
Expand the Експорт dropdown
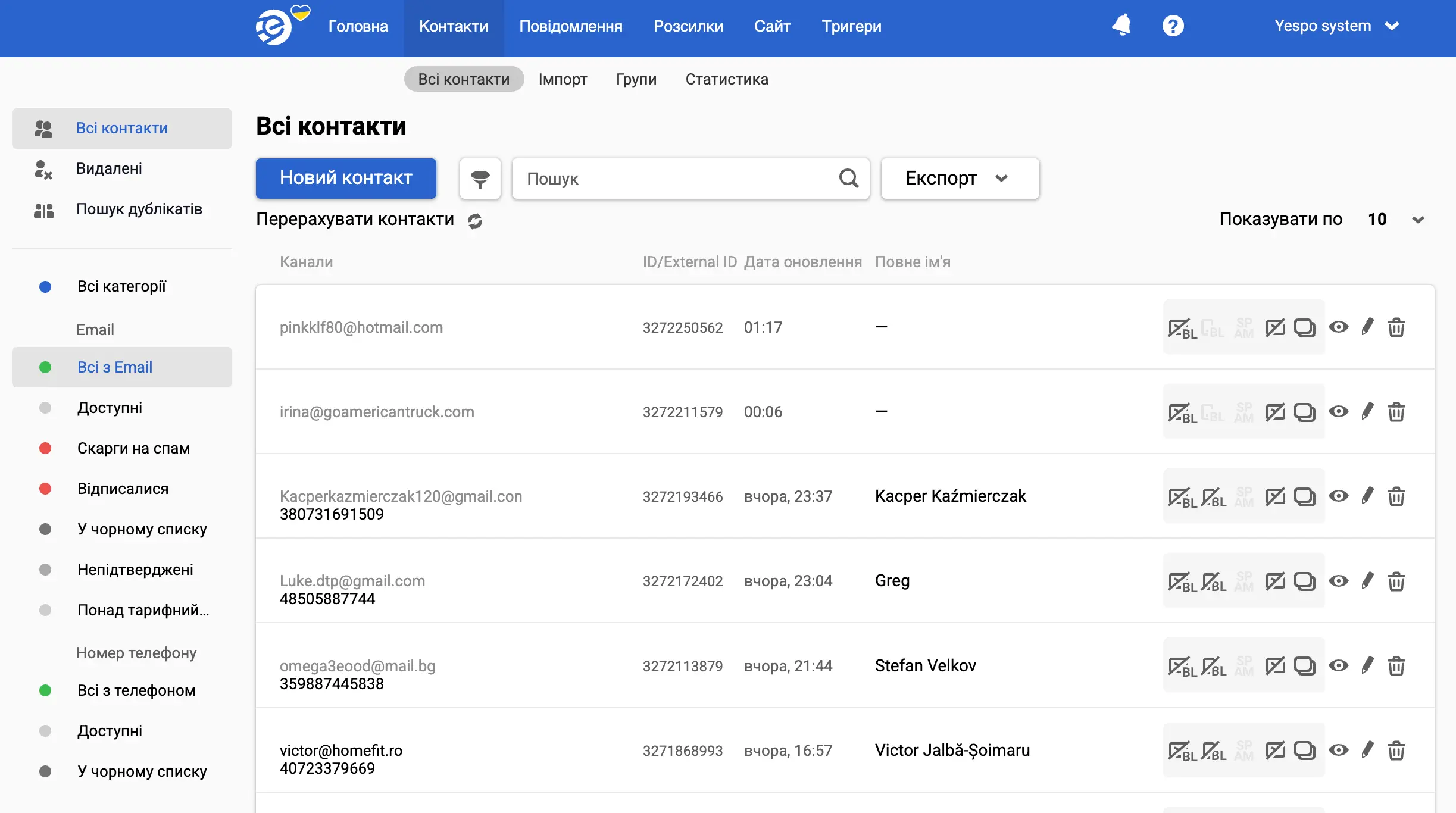(x=960, y=178)
